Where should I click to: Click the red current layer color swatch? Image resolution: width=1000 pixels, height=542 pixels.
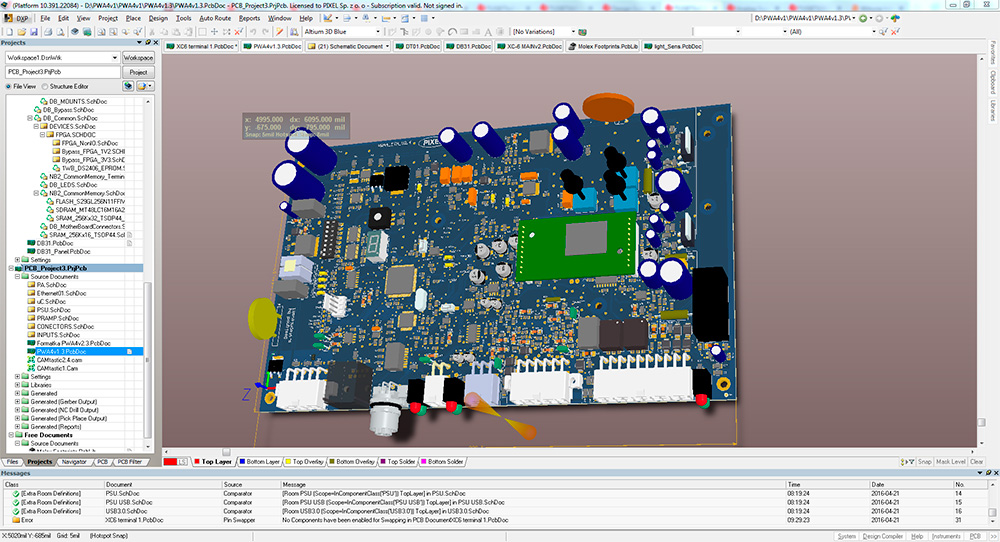pyautogui.click(x=170, y=462)
